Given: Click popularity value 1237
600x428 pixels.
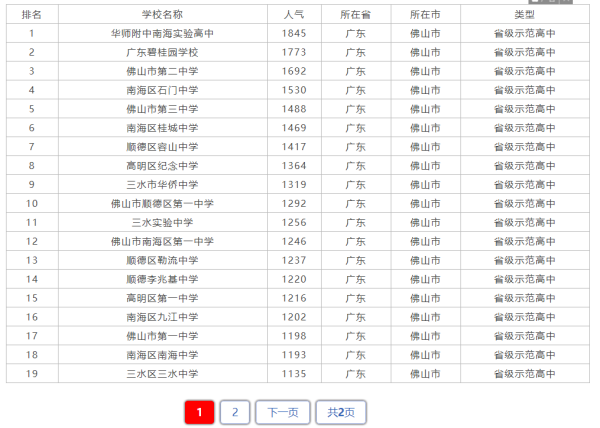Looking at the screenshot, I should tap(294, 260).
